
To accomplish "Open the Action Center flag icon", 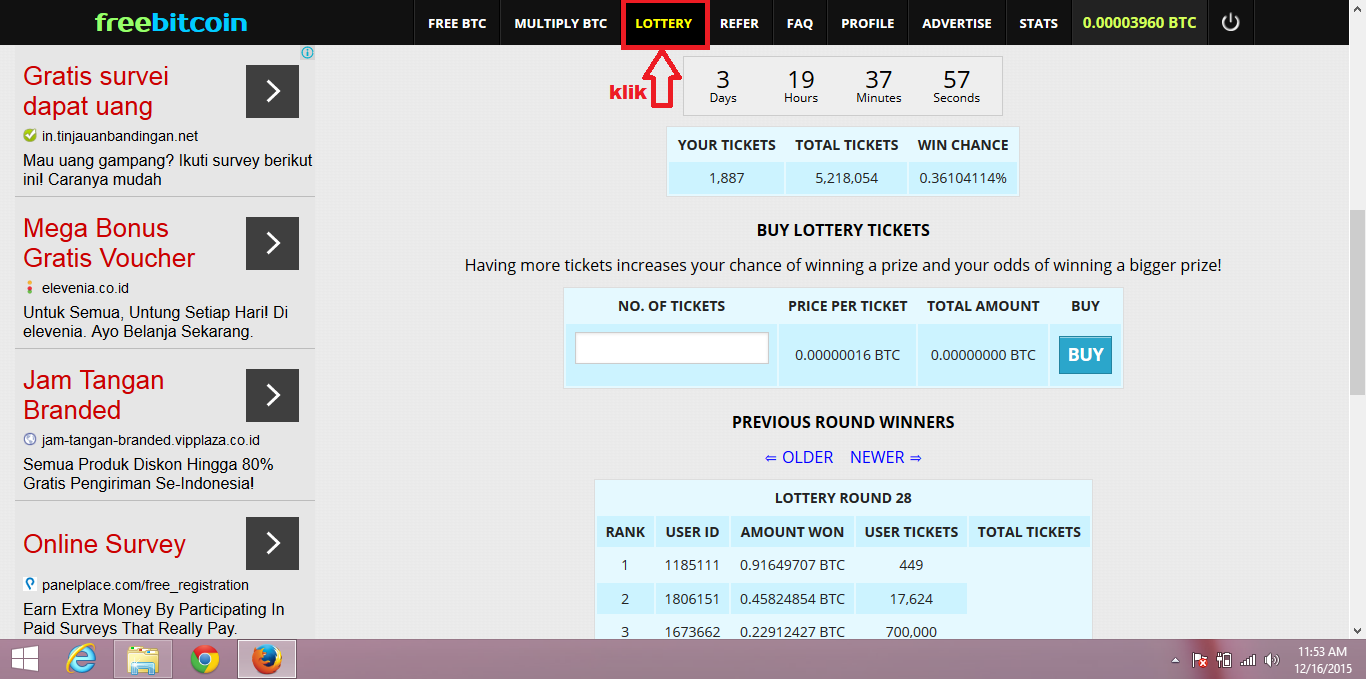I will [x=1199, y=661].
